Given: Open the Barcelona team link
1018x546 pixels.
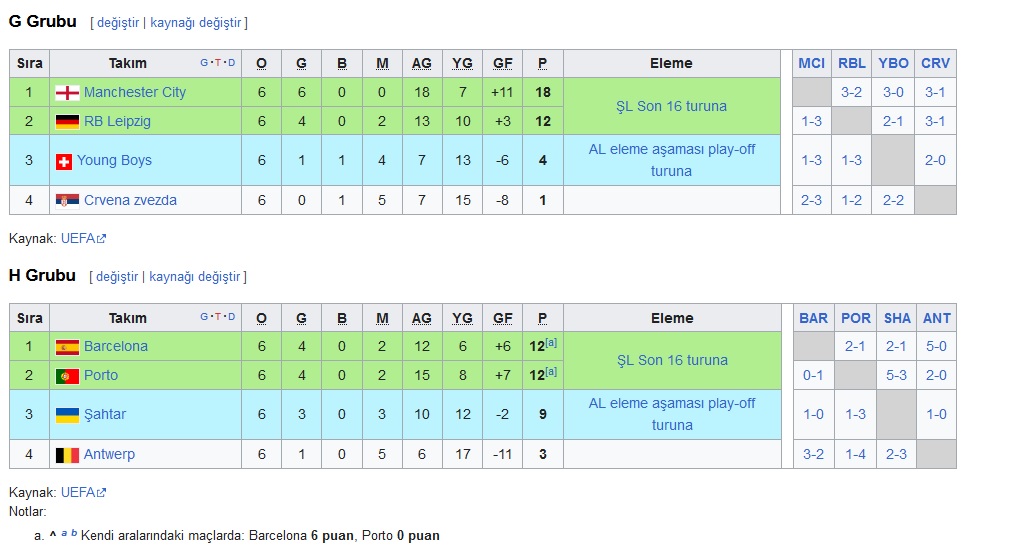Looking at the screenshot, I should (116, 347).
